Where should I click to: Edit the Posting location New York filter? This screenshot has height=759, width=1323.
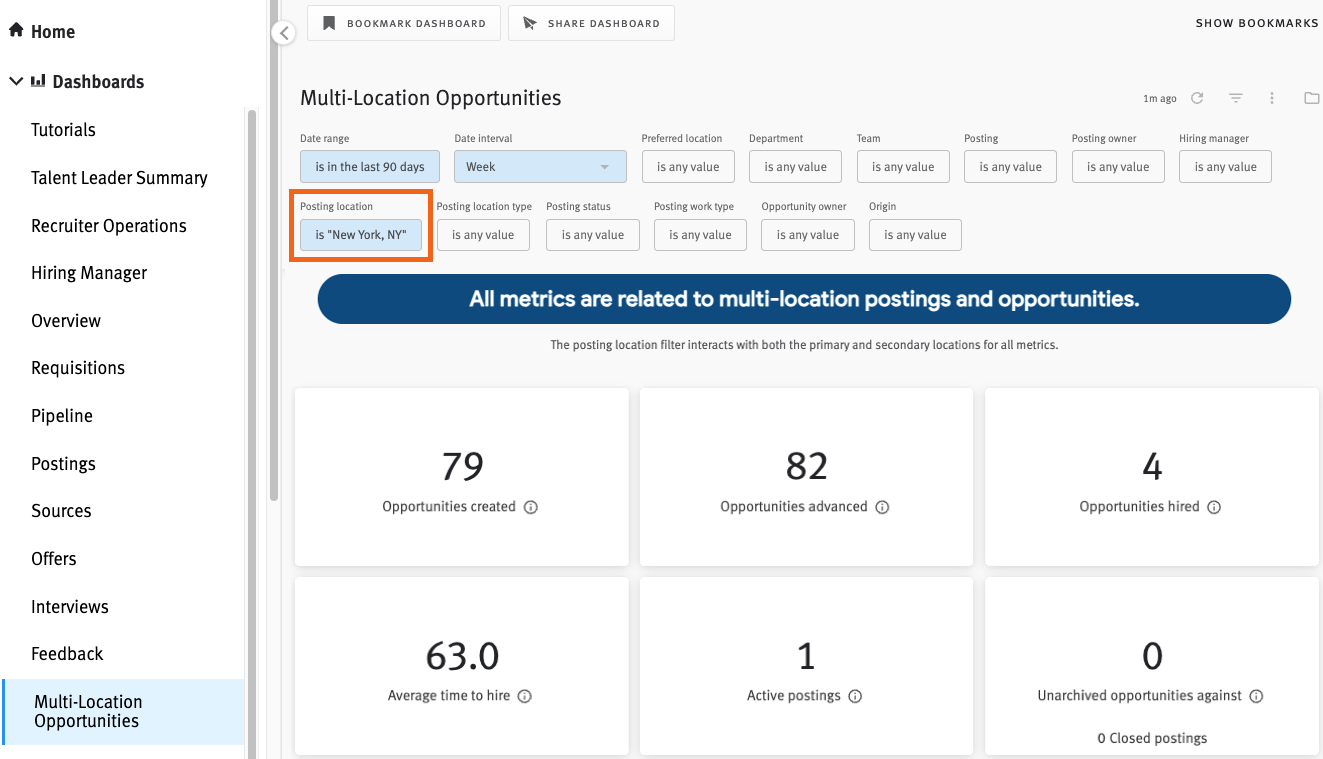361,235
